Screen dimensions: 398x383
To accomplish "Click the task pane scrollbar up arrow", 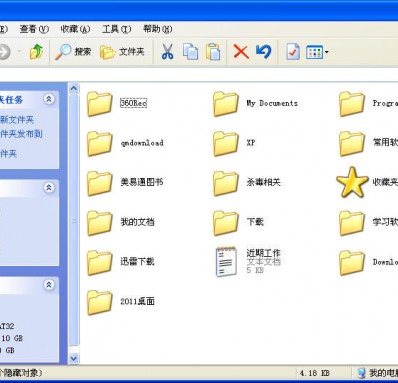I will pyautogui.click(x=74, y=88).
